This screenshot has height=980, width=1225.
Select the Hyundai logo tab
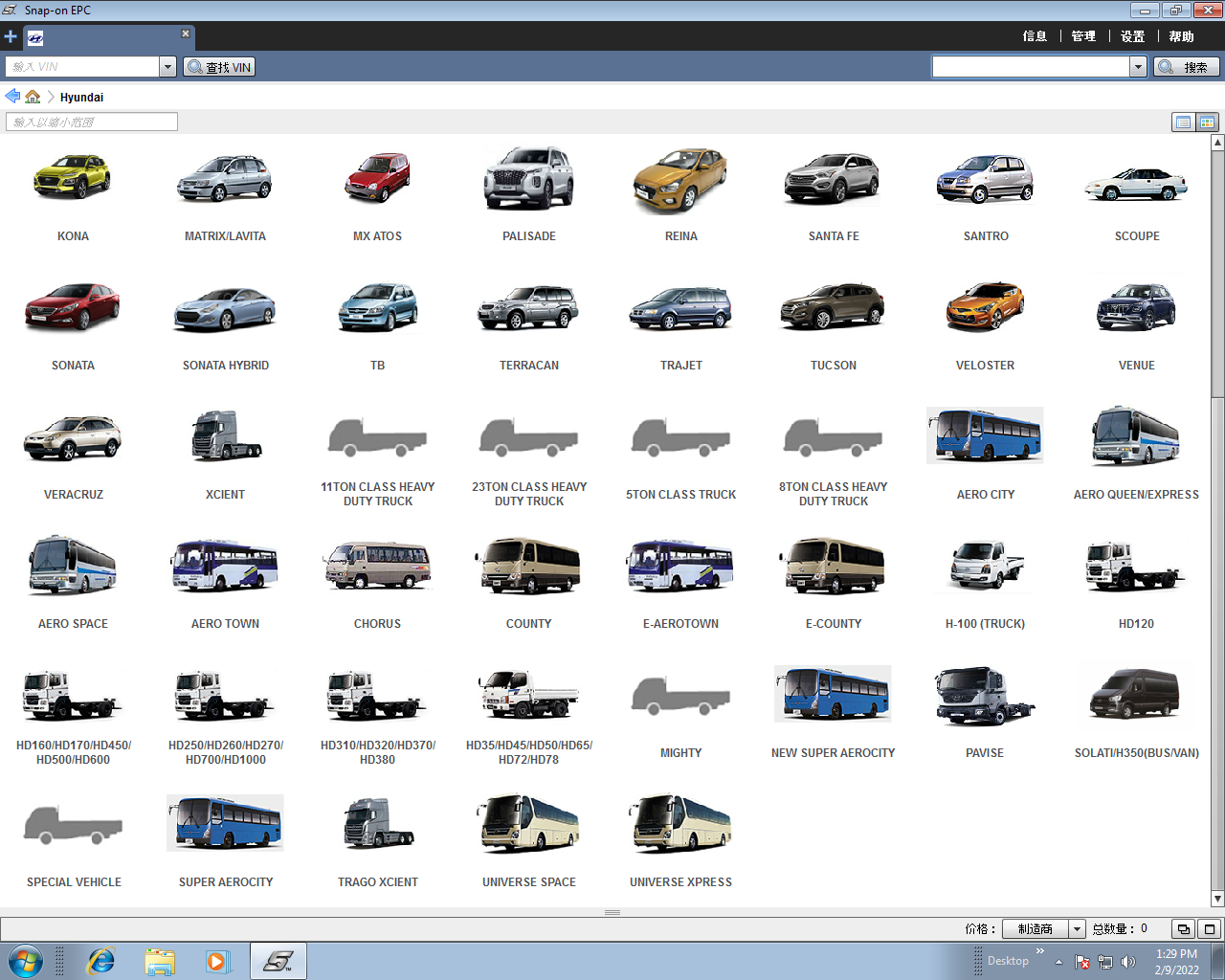pos(35,38)
